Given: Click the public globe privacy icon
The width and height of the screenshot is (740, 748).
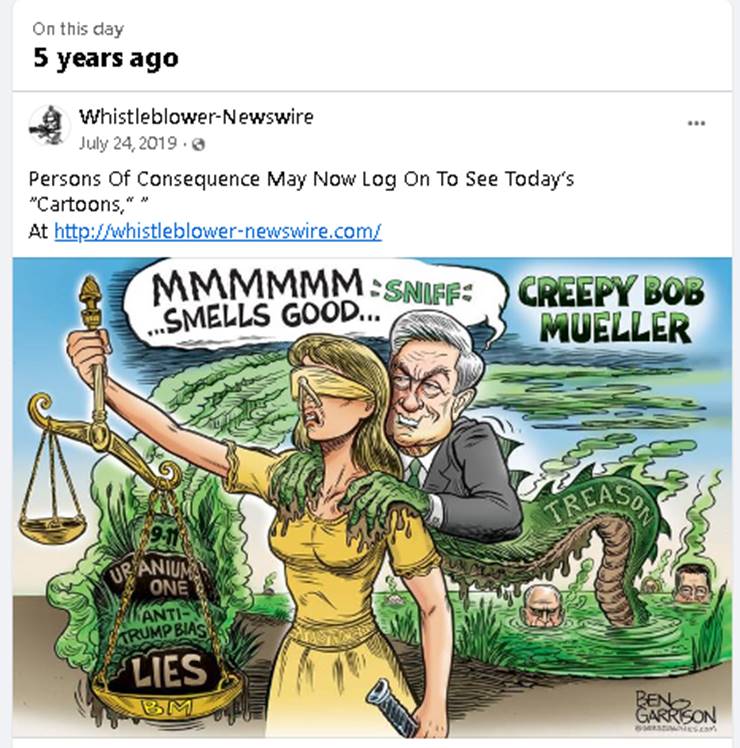Looking at the screenshot, I should (198, 144).
